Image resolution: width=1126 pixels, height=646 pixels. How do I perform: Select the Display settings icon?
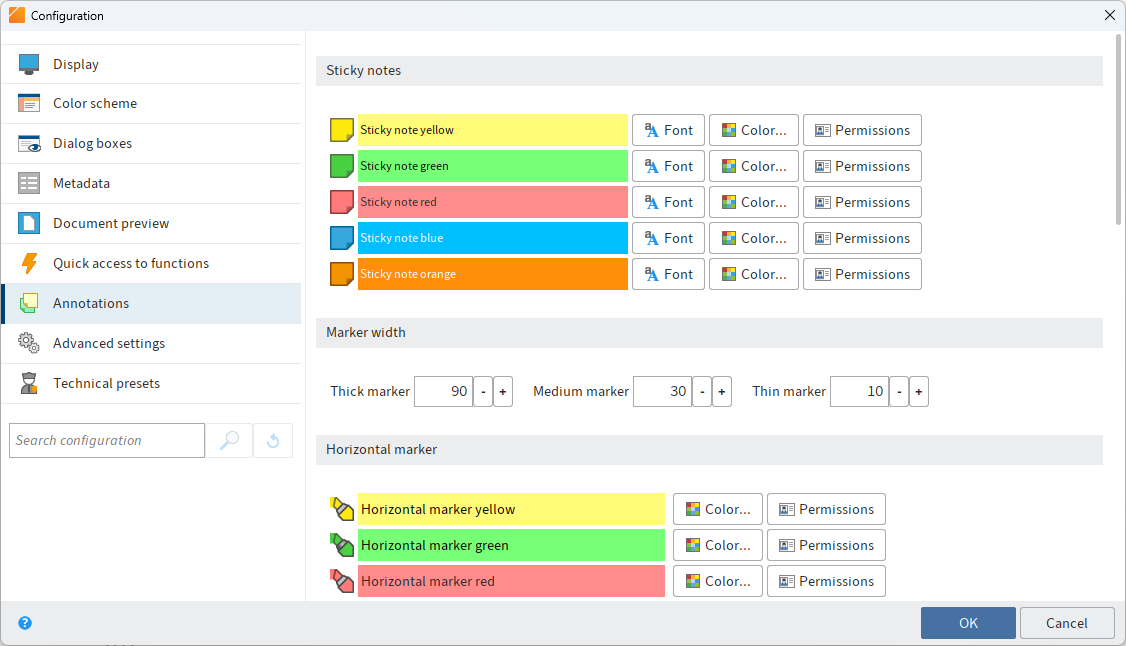(28, 63)
